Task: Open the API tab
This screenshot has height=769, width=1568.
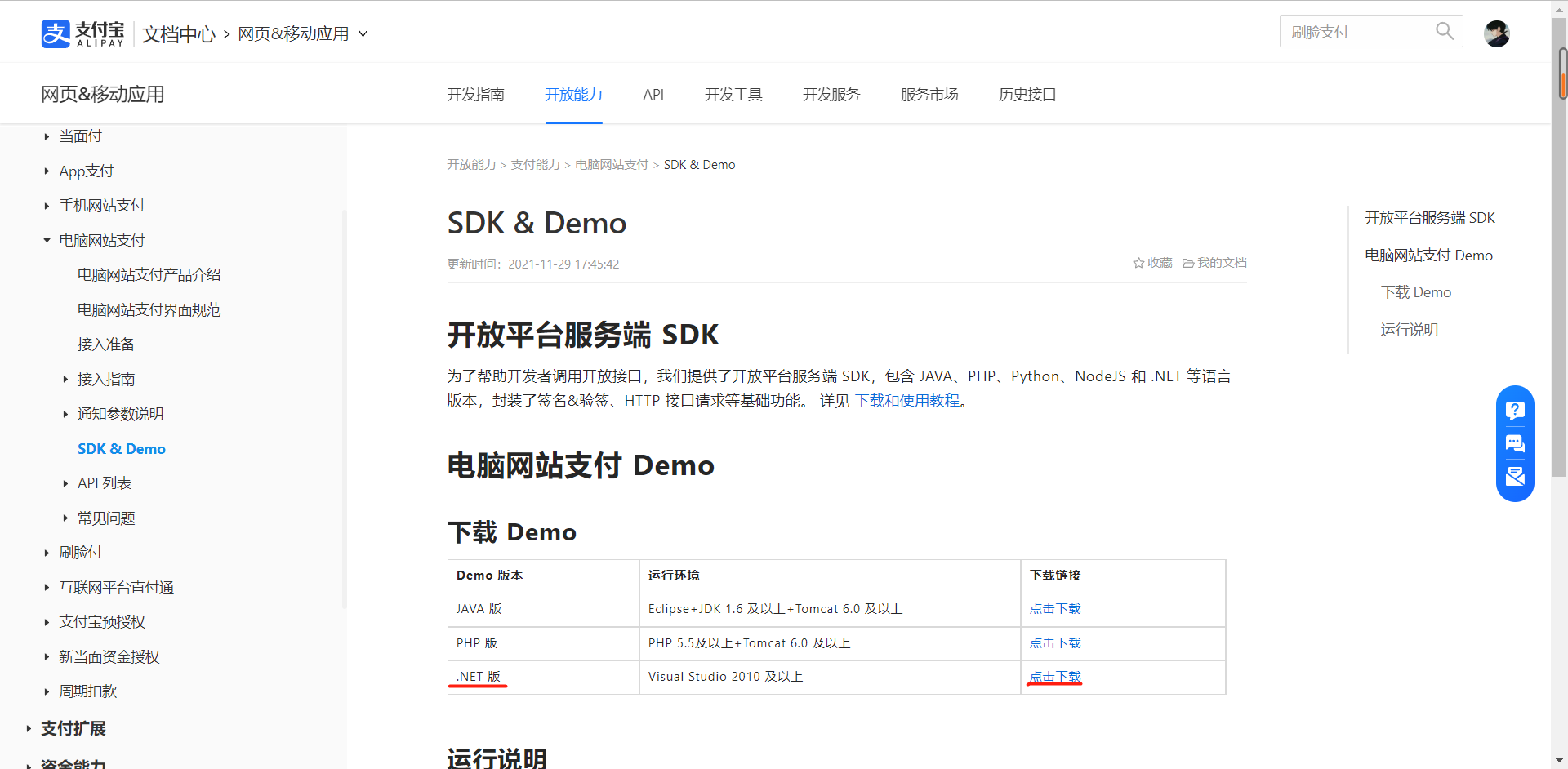Action: (x=653, y=95)
